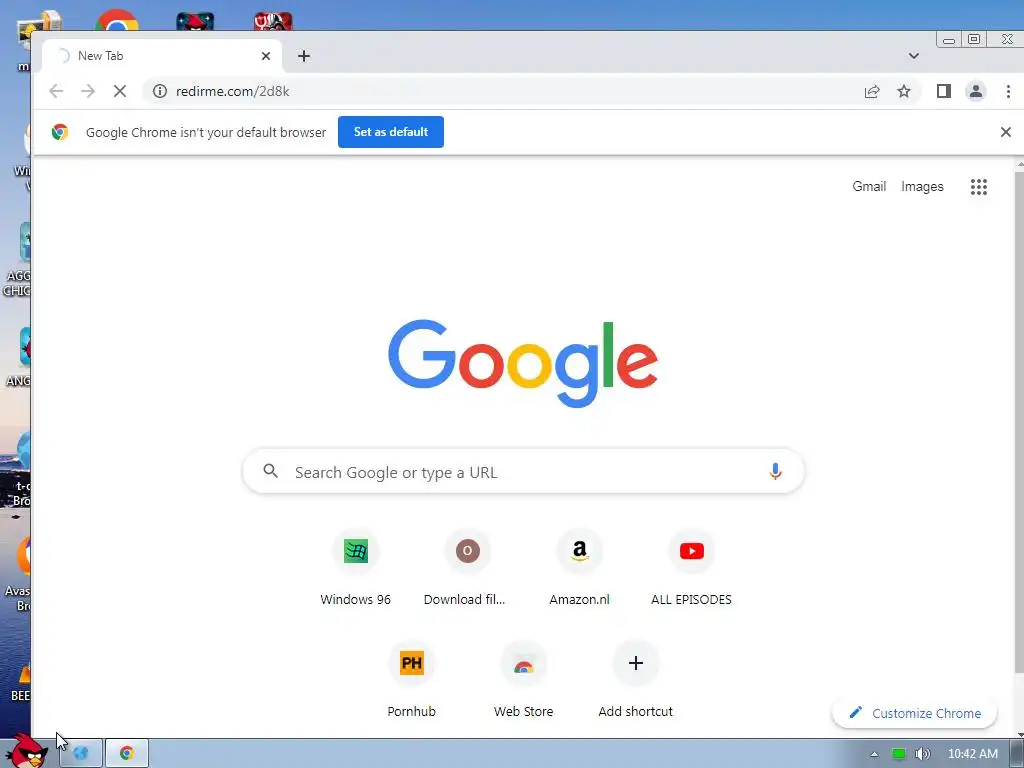Expand the tab search chevron

(914, 56)
